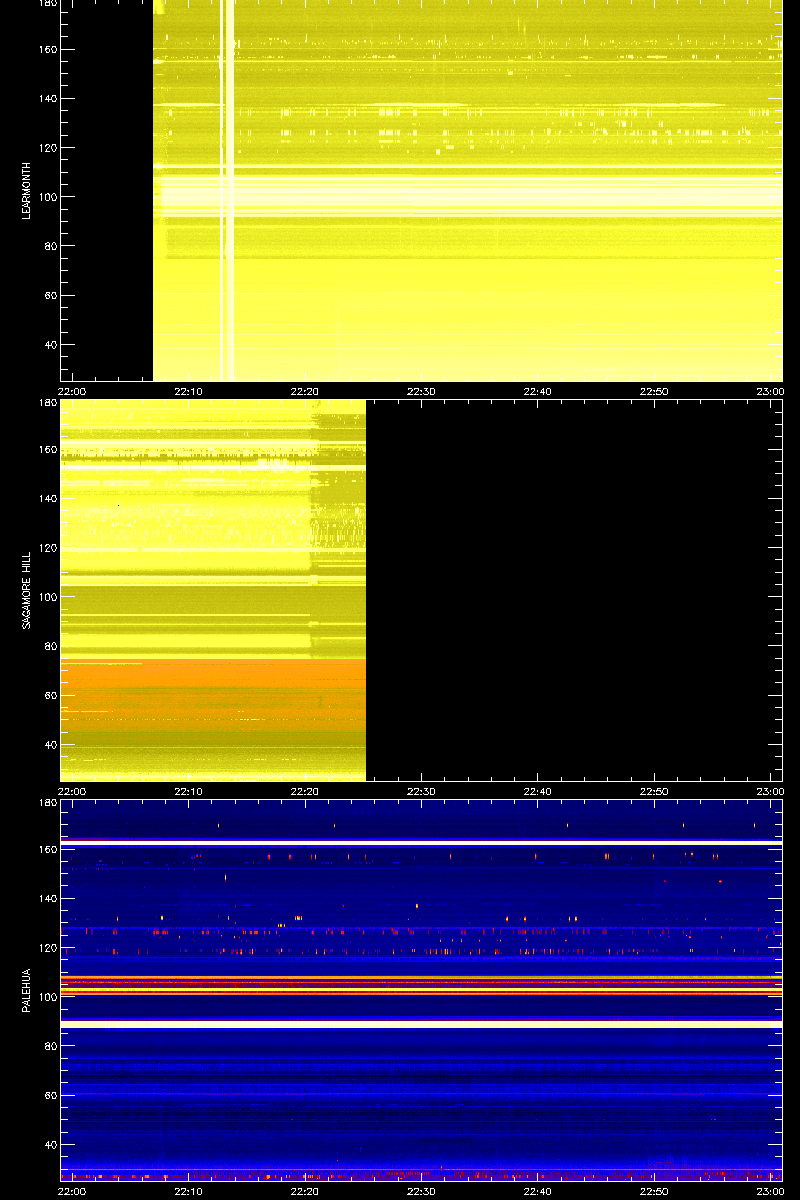Select the 40 tick label on Palehua axis

50,1145
